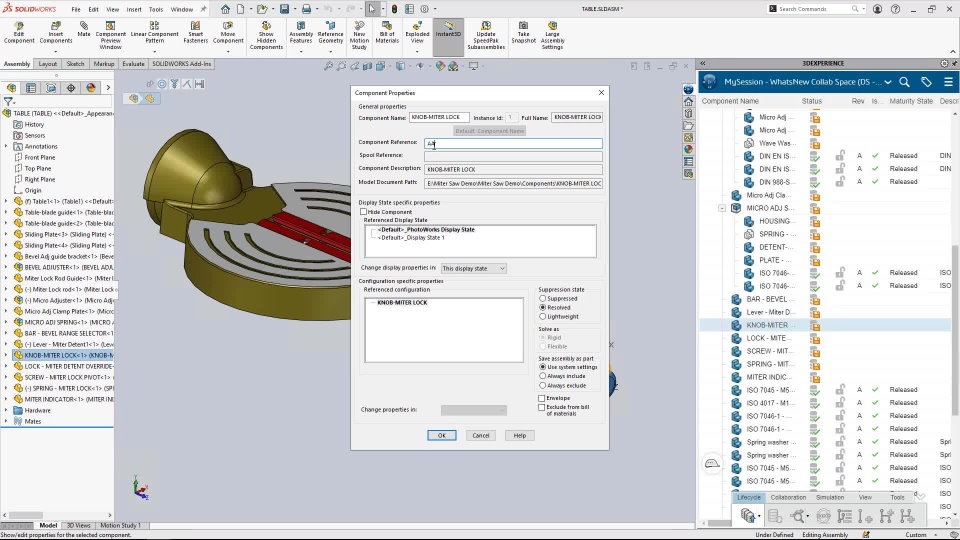
Task: Open the Tools menu
Action: click(x=156, y=9)
